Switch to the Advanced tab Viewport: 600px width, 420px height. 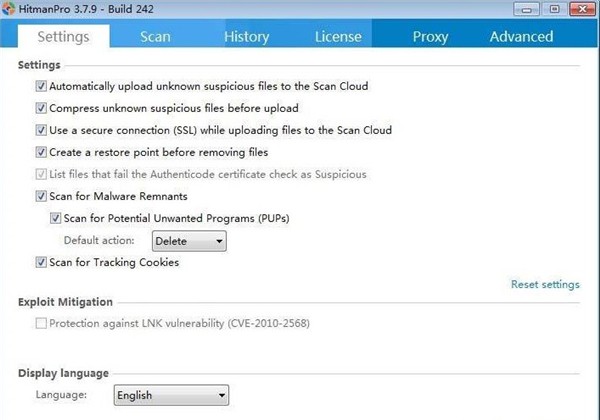click(x=521, y=37)
